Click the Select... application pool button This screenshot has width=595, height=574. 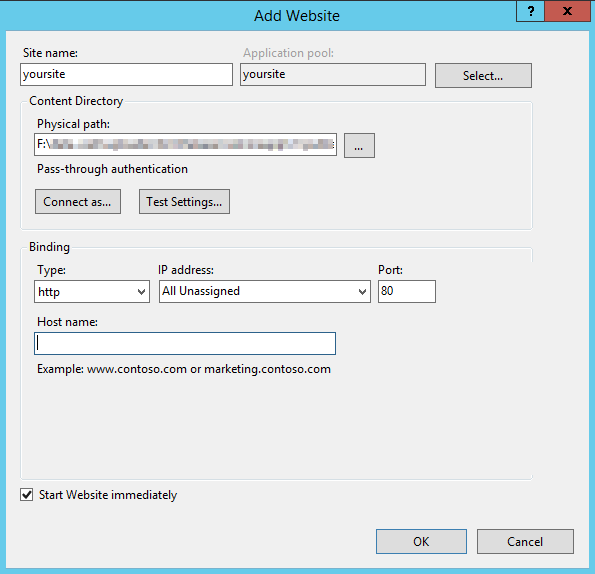[x=483, y=75]
